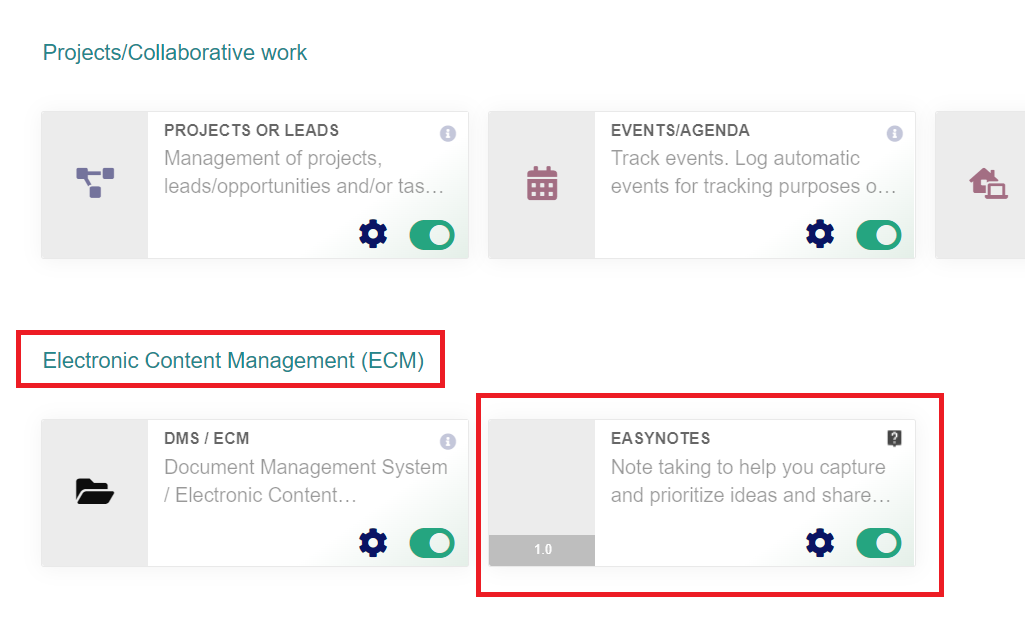Click the calendar icon of Events/Agenda
Screen dimensions: 1025x627
tap(542, 183)
